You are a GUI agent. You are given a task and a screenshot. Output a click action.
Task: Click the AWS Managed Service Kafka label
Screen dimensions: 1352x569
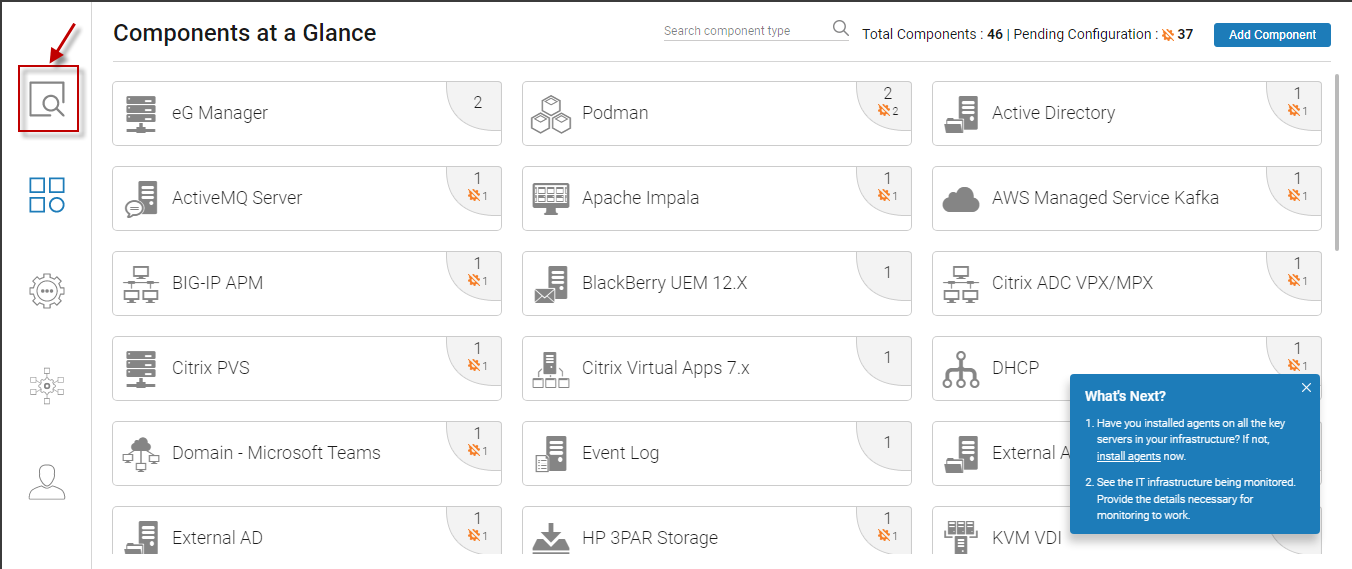tap(1105, 198)
